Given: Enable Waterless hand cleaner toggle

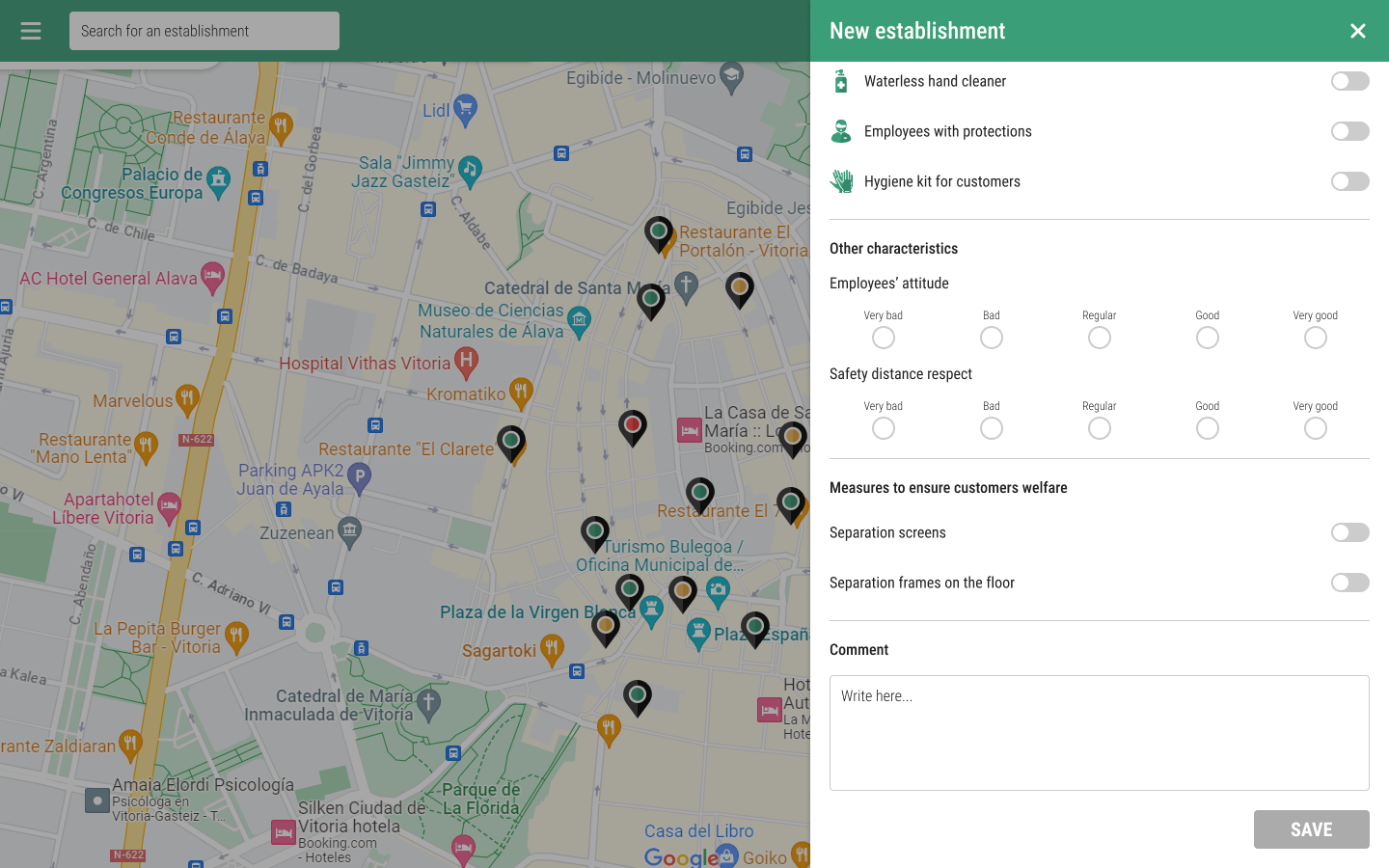Looking at the screenshot, I should click(1350, 81).
